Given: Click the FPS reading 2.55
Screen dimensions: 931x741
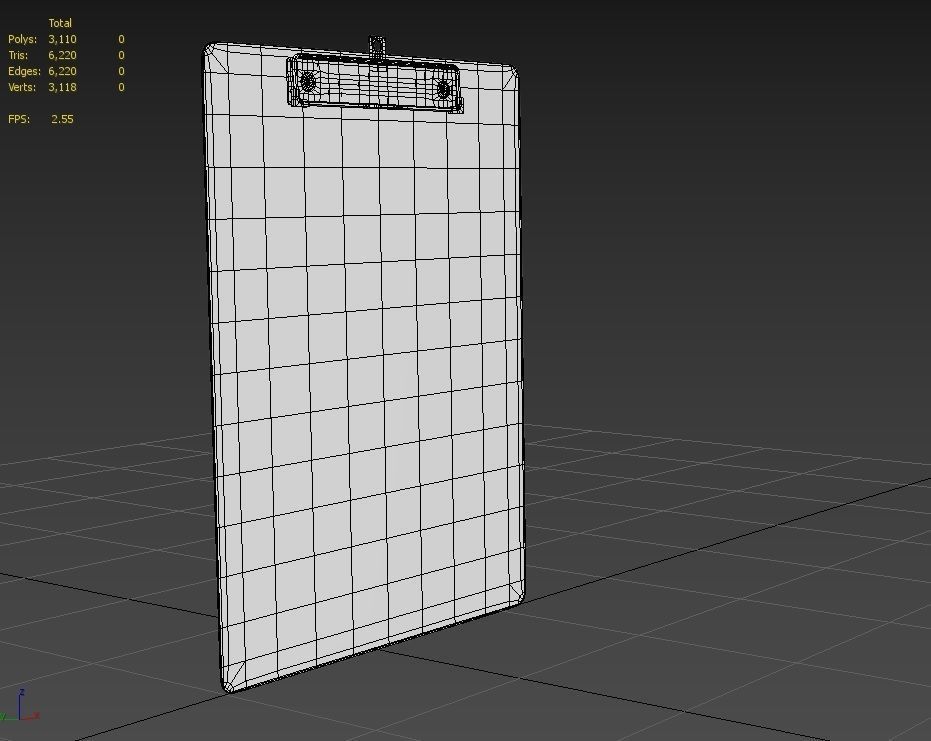Looking at the screenshot, I should [x=62, y=119].
